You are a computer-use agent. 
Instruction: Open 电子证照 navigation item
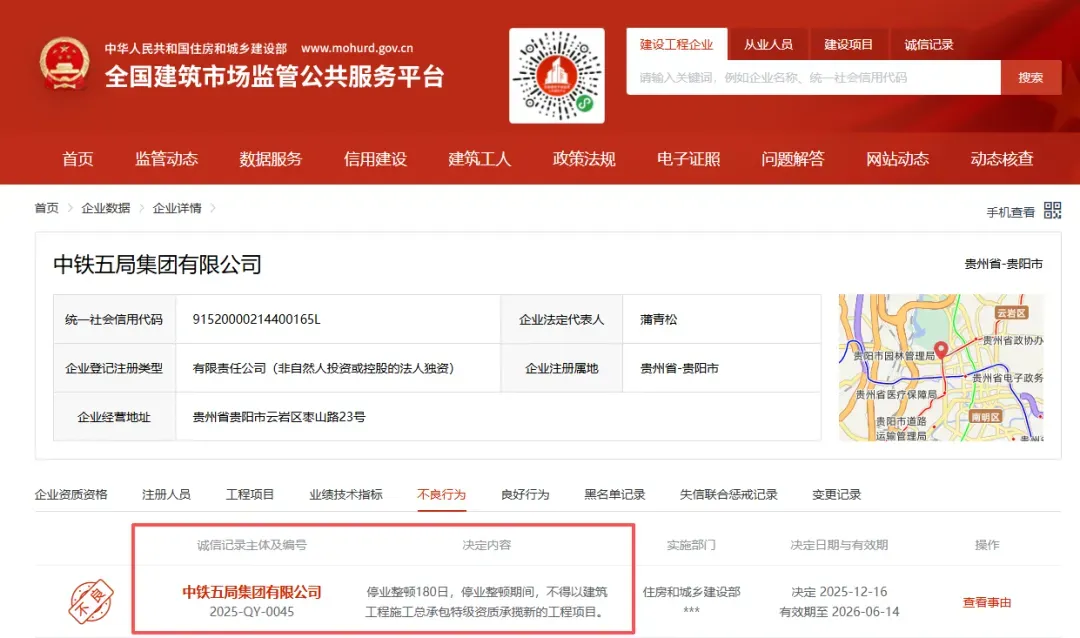tap(689, 158)
